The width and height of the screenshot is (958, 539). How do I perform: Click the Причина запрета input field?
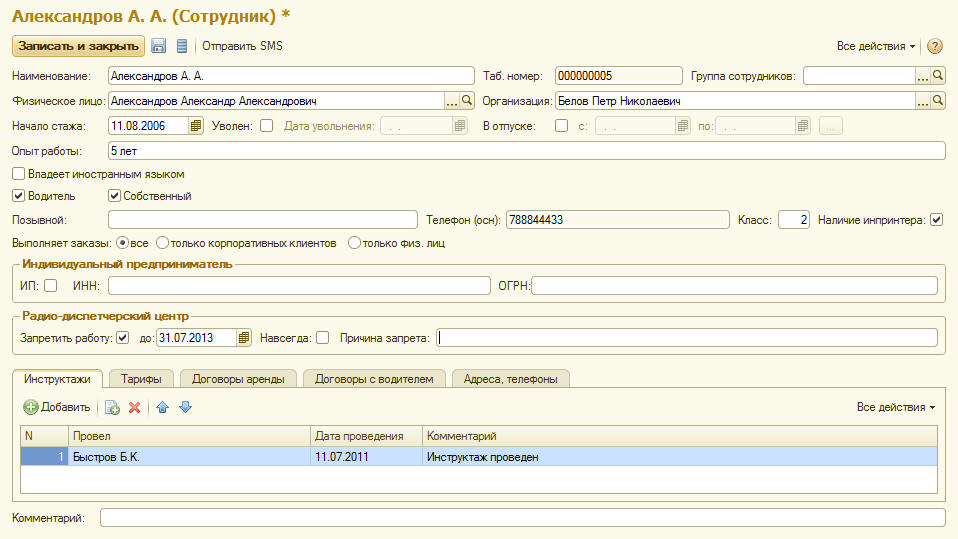(686, 338)
